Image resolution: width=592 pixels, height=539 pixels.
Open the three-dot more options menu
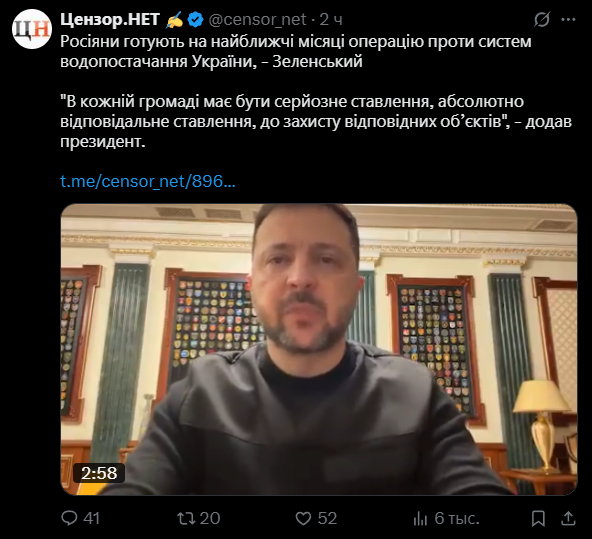tap(569, 19)
